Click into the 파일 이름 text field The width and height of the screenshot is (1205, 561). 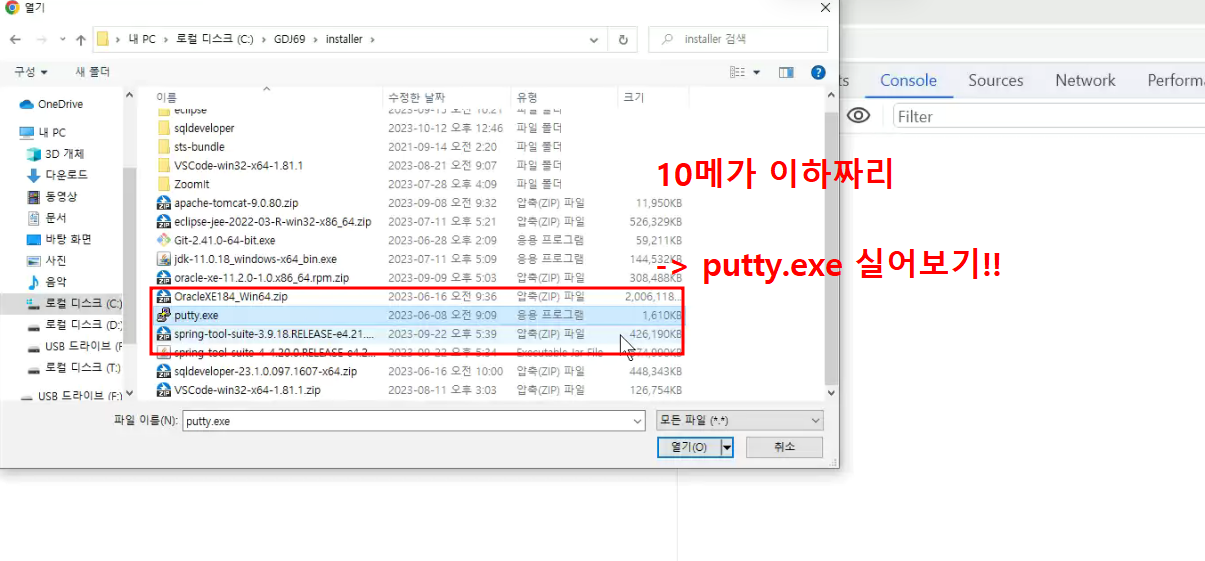pyautogui.click(x=406, y=421)
